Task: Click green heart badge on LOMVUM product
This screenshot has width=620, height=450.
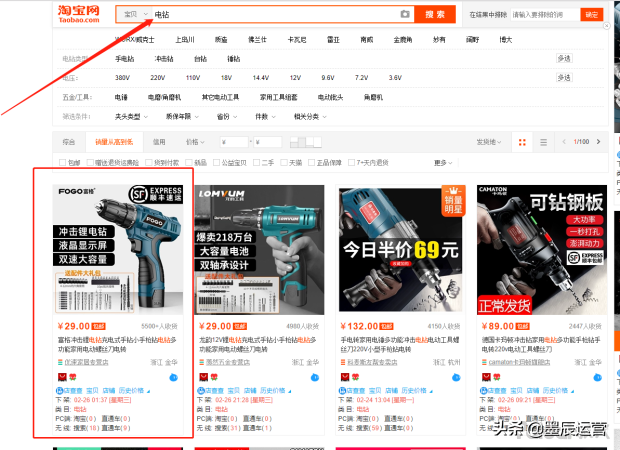Action: (214, 377)
